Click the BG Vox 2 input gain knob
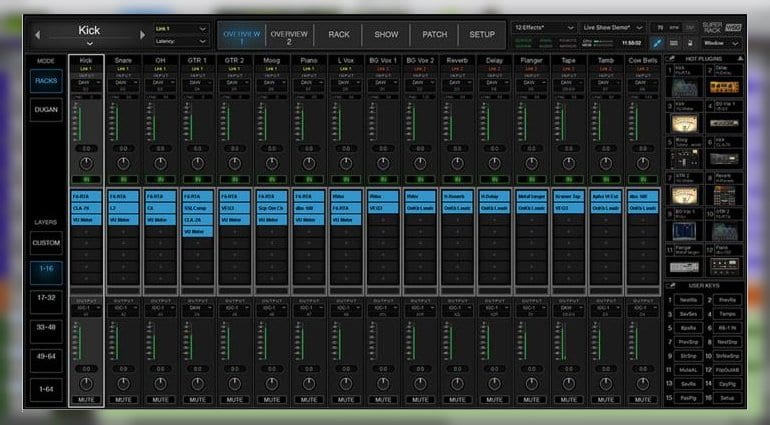The image size is (770, 425). click(420, 164)
